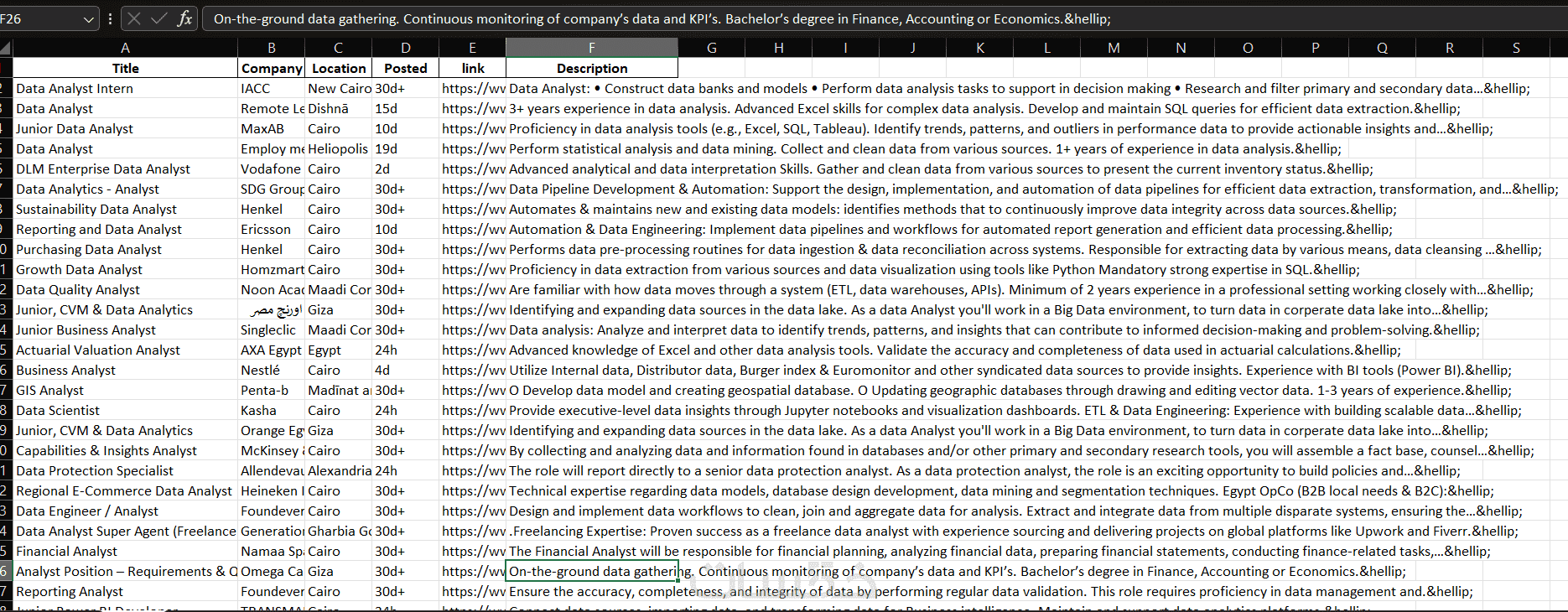Select the "Capabilities & Insights Analyst" cell
The image size is (1568, 612).
[125, 450]
